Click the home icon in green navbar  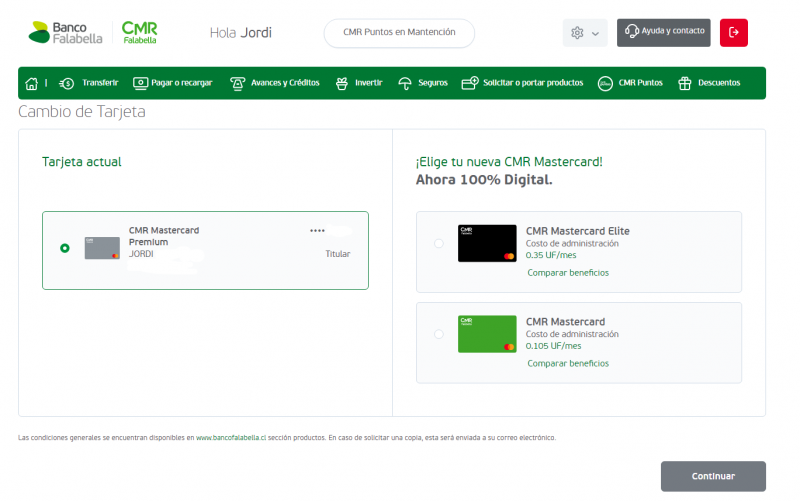click(31, 83)
